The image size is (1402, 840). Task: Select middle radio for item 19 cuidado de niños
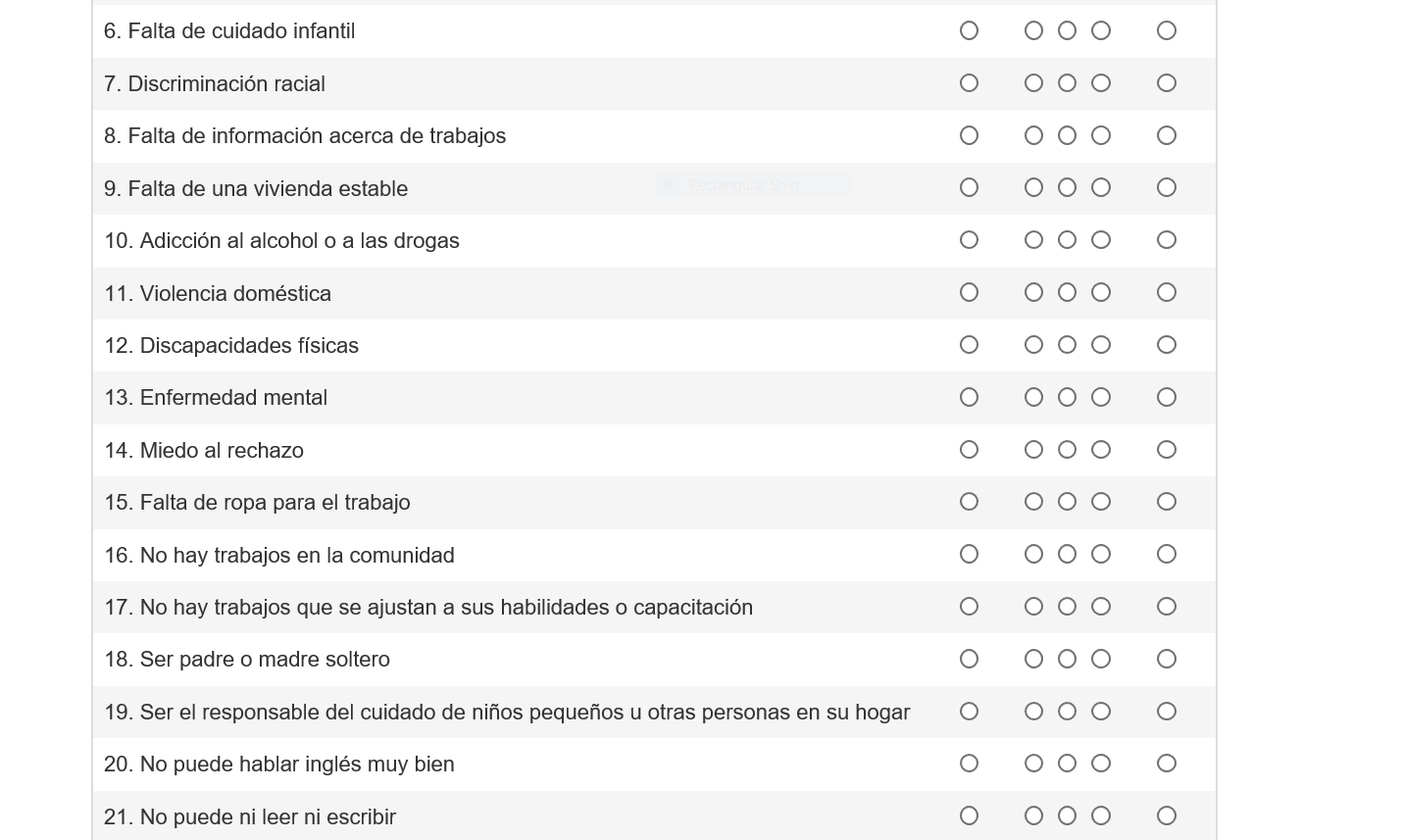tap(1067, 712)
